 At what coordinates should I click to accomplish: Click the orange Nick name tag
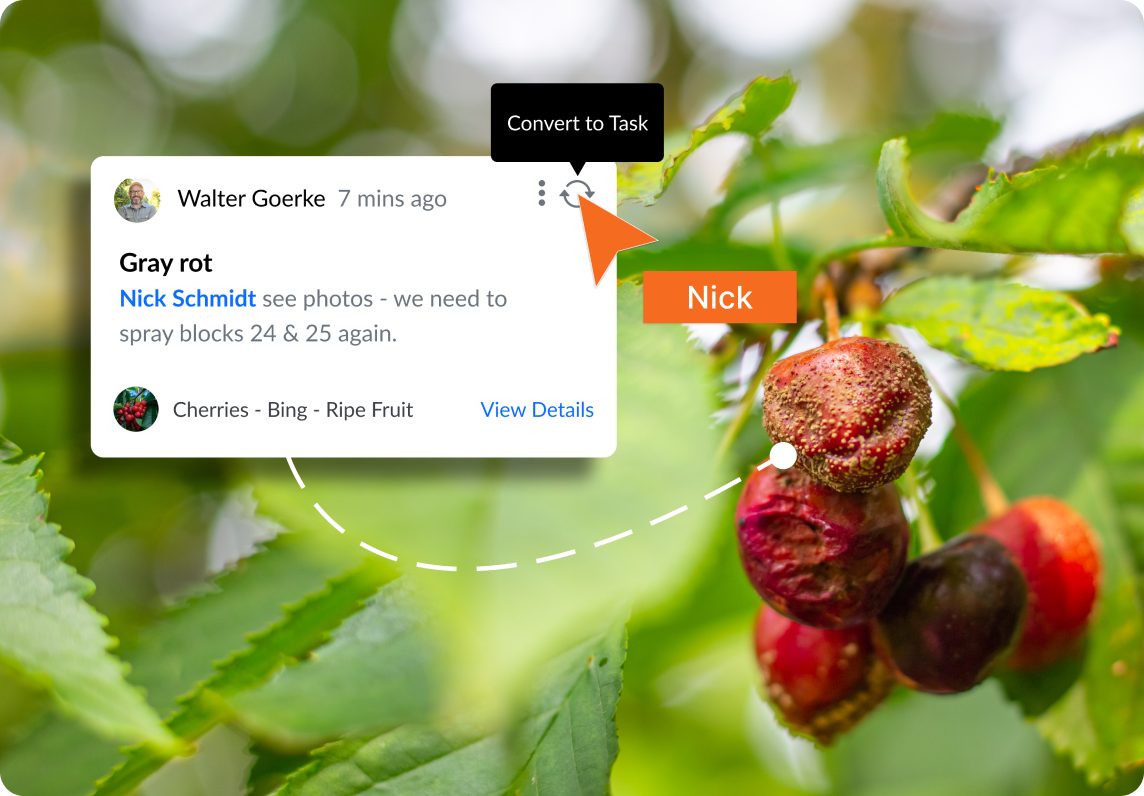(719, 297)
